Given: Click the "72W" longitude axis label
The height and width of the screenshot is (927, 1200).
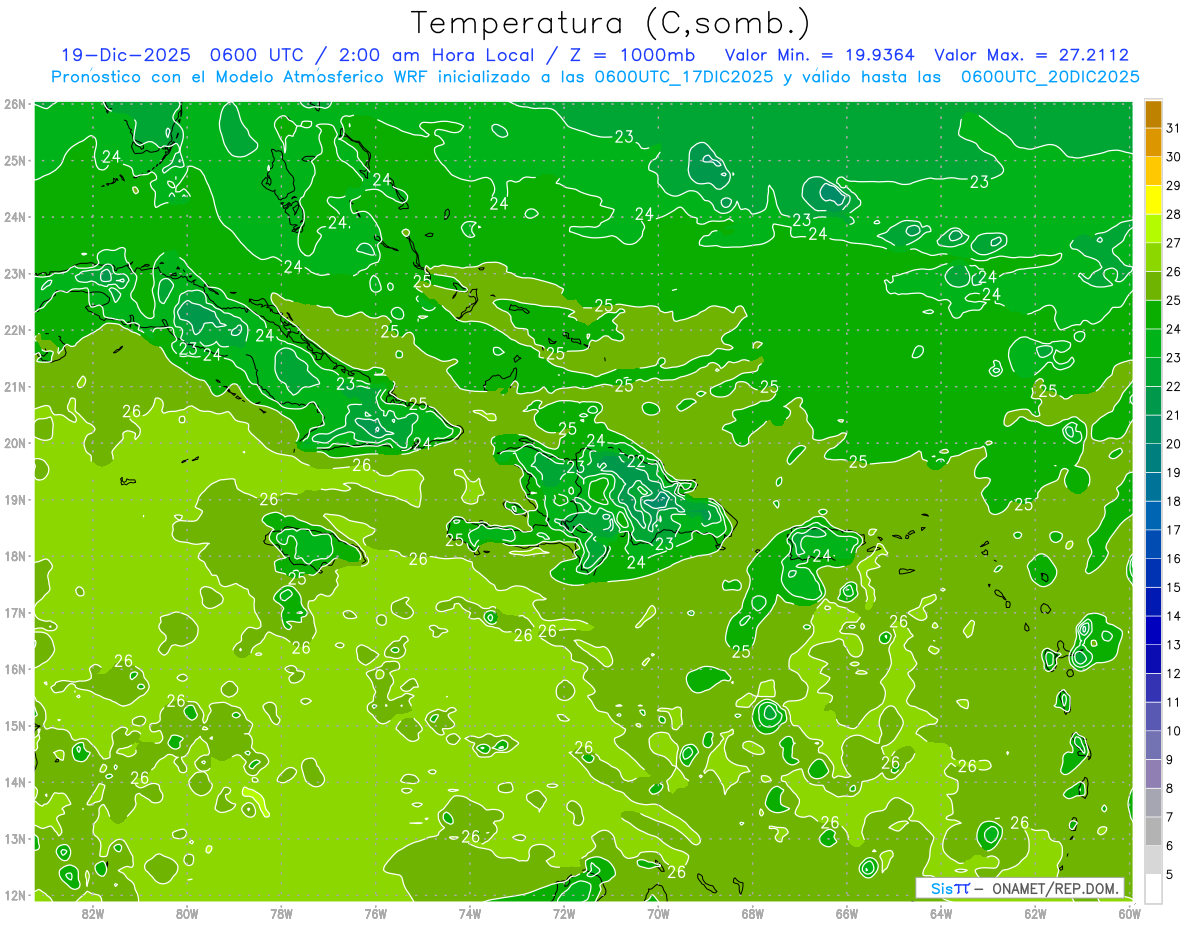Looking at the screenshot, I should [x=564, y=912].
